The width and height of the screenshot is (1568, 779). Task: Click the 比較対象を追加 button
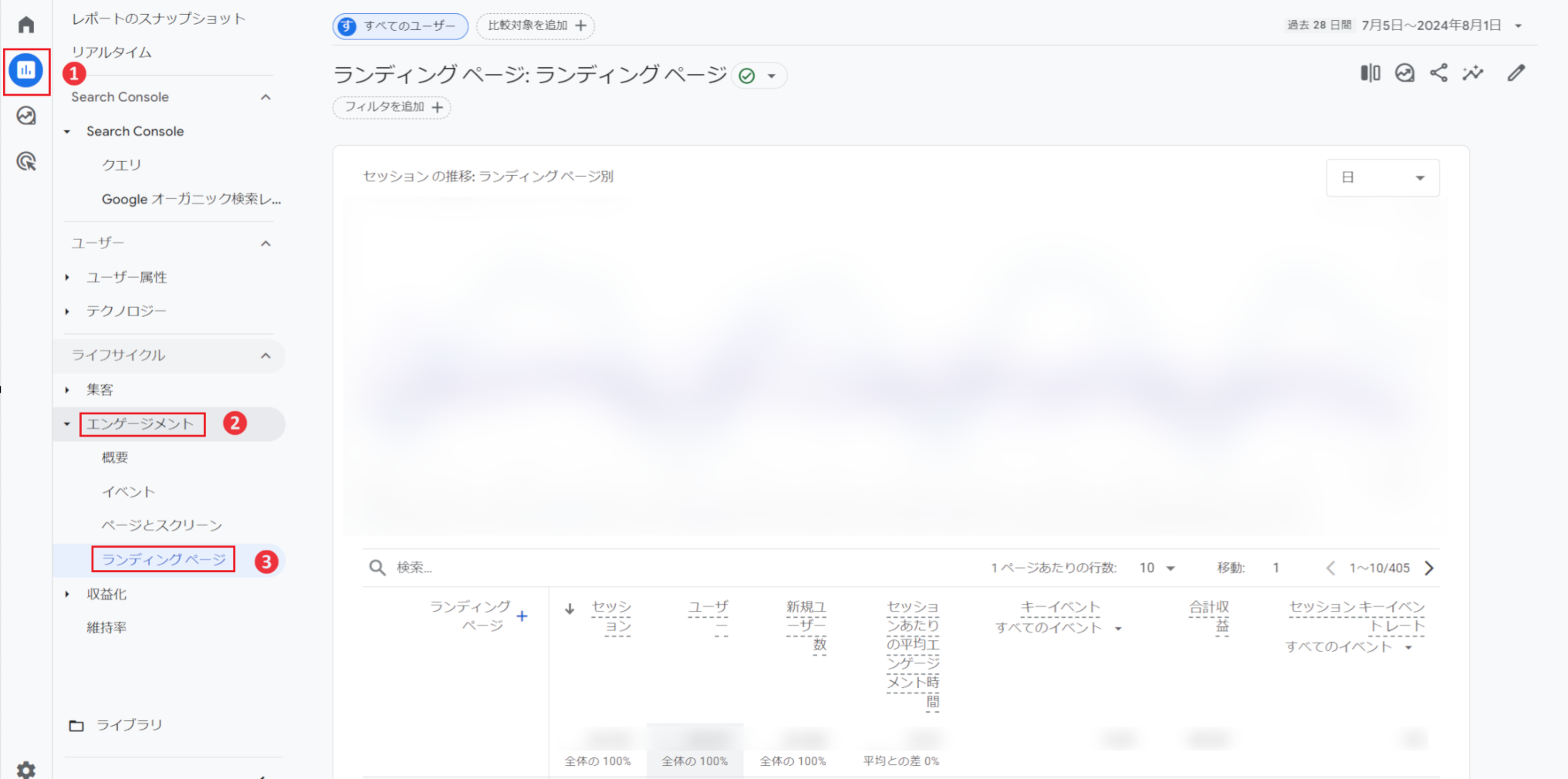[536, 25]
